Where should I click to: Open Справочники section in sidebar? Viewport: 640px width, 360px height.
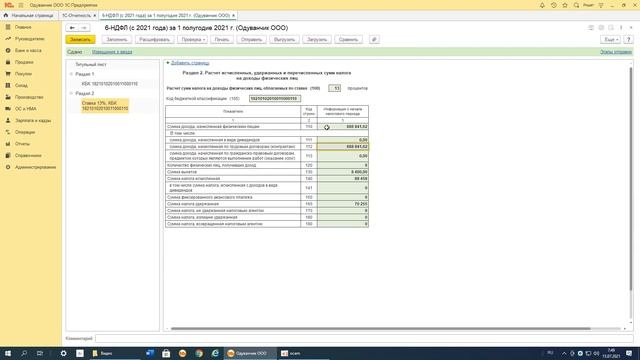click(x=28, y=156)
